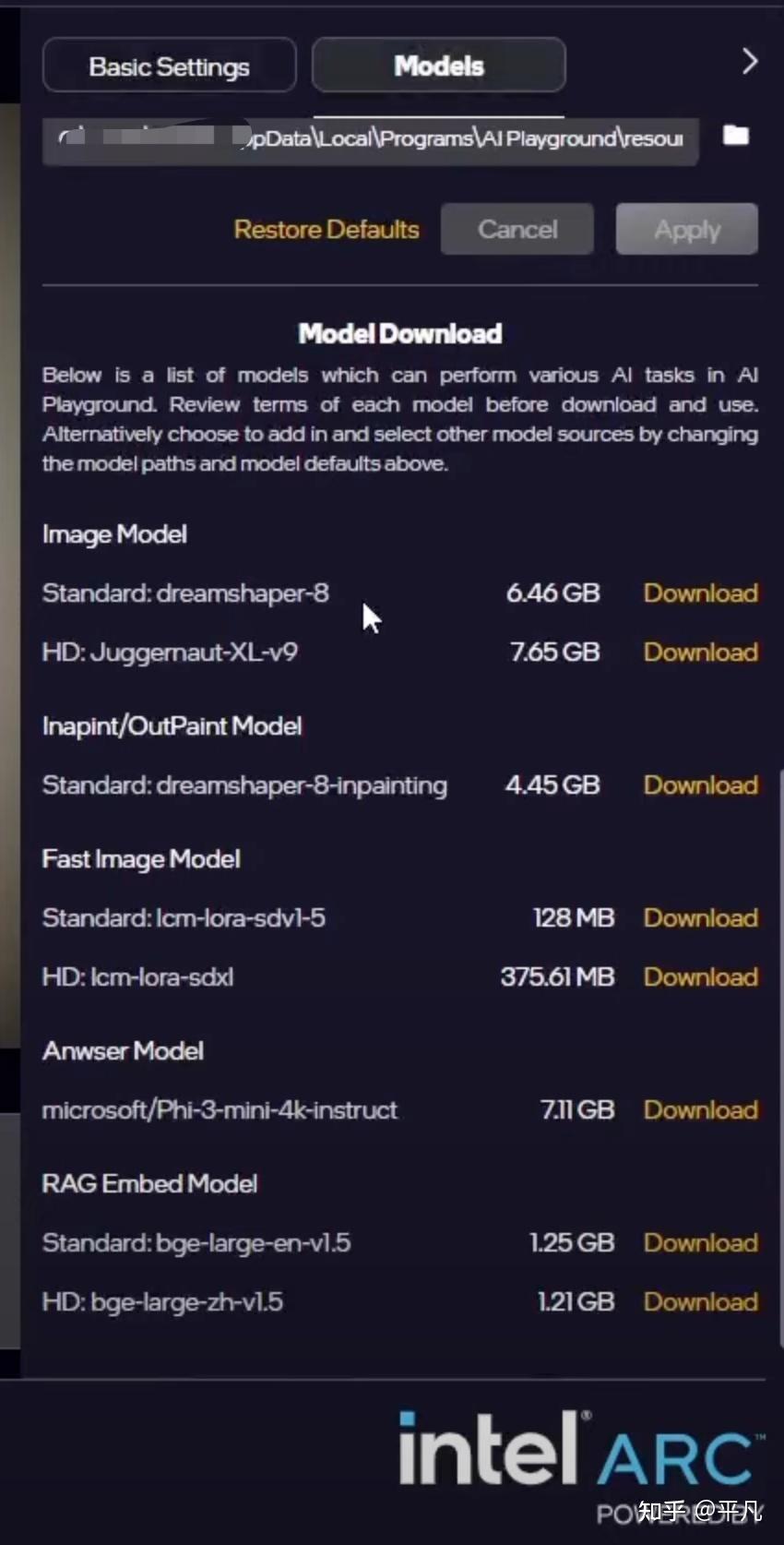Download the bge-large-zh-v1.5 embed model

tap(700, 1302)
